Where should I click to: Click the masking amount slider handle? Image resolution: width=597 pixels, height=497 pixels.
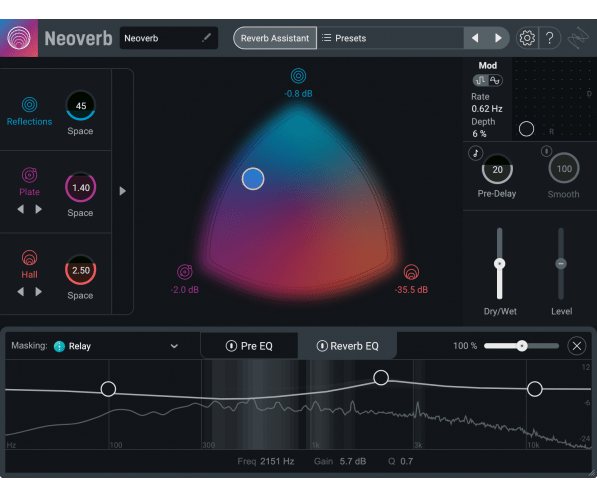pyautogui.click(x=522, y=345)
